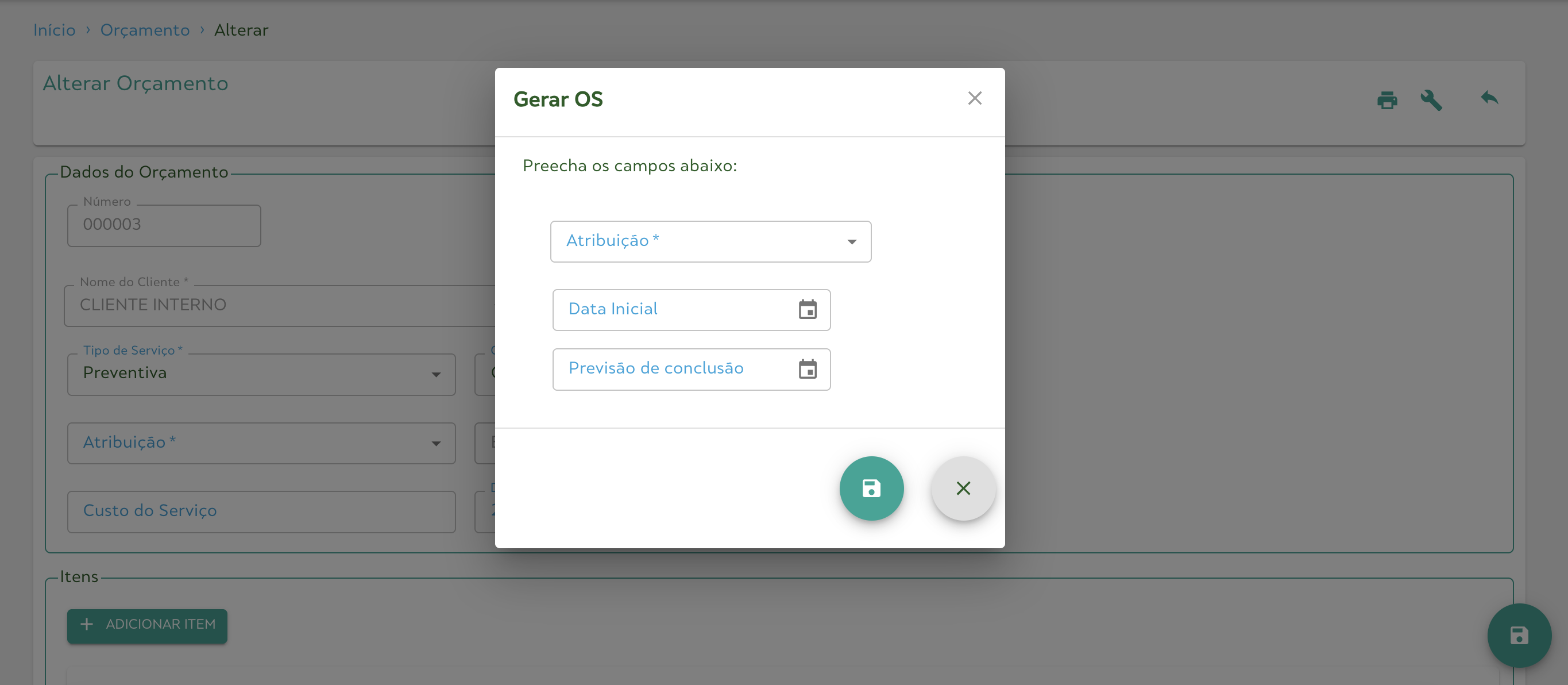Close the Gerar OS dialog via top X
Image resolution: width=1568 pixels, height=685 pixels.
coord(975,98)
